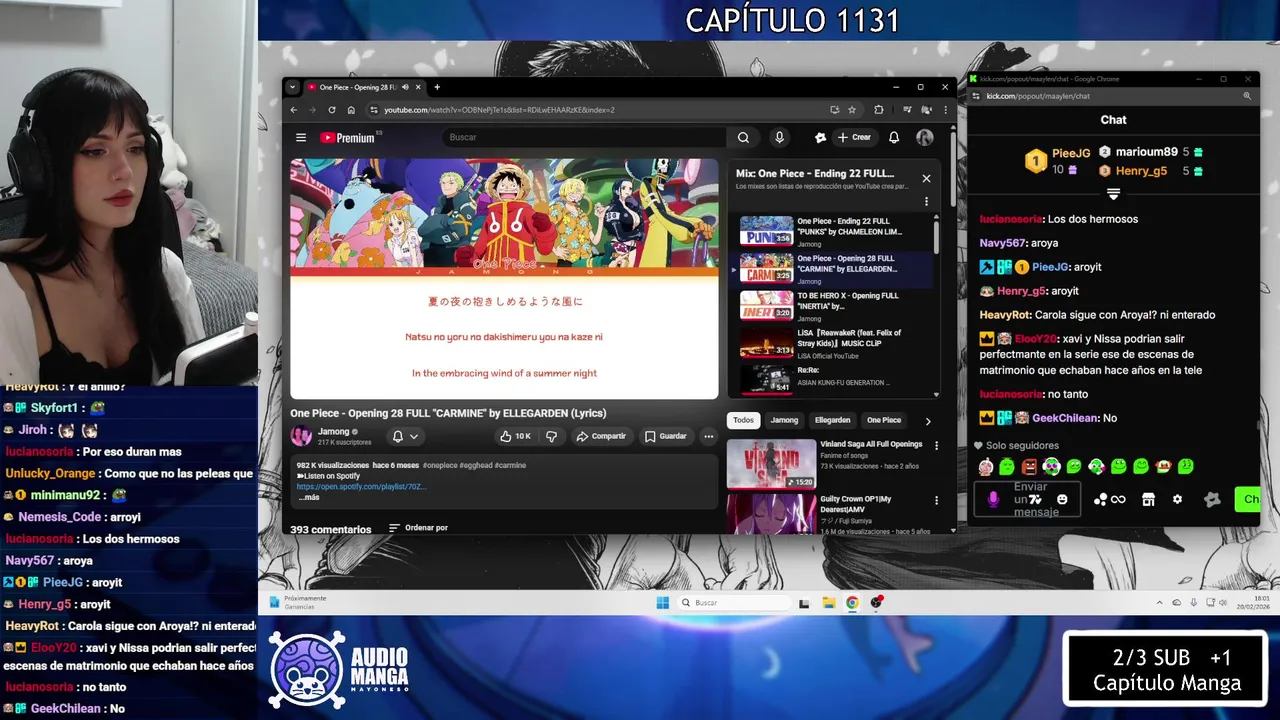1280x720 pixels.
Task: Click the YouTube Buscar search field
Action: 585,138
